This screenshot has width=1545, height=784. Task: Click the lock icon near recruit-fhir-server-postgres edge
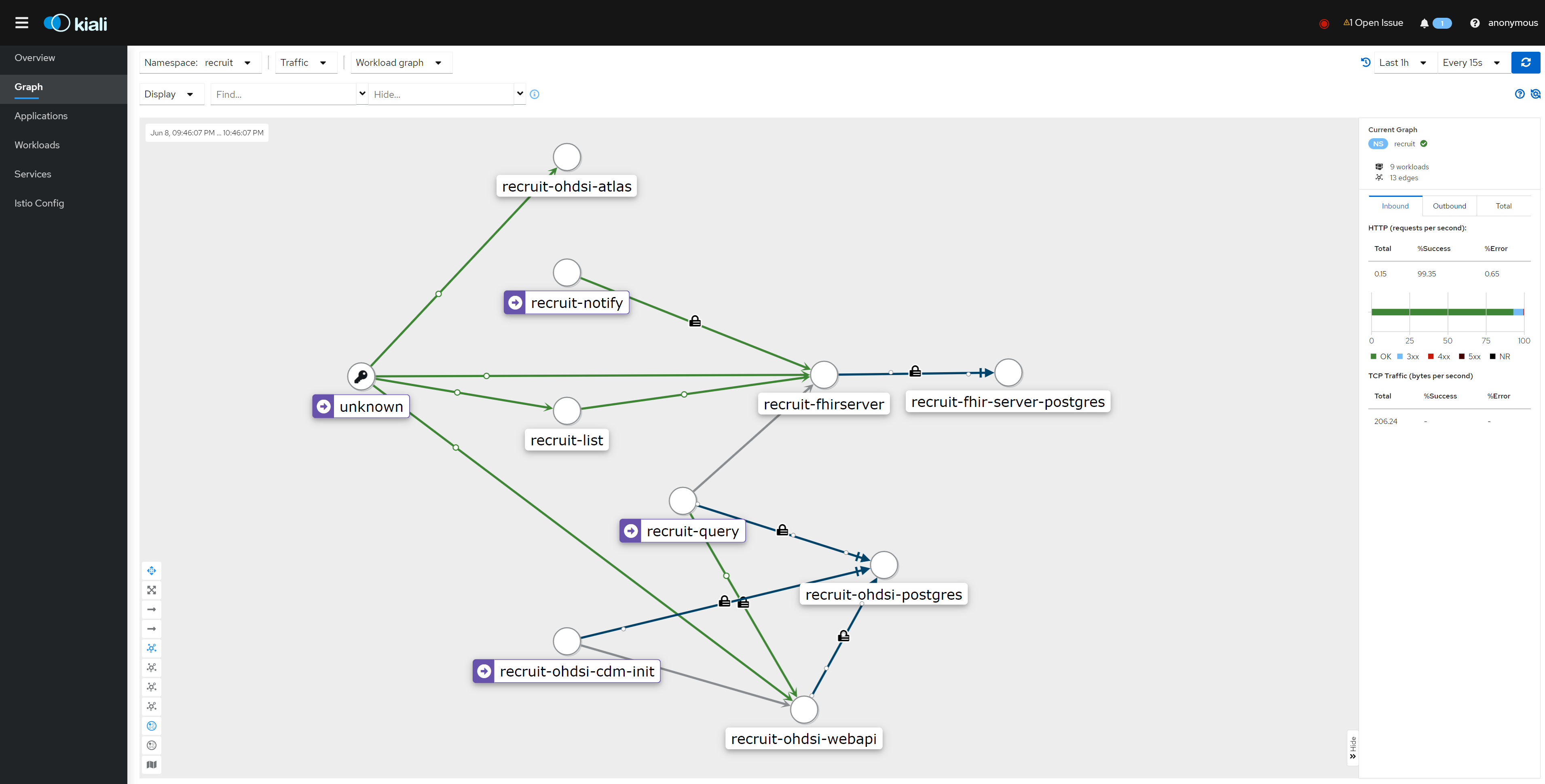tap(915, 371)
